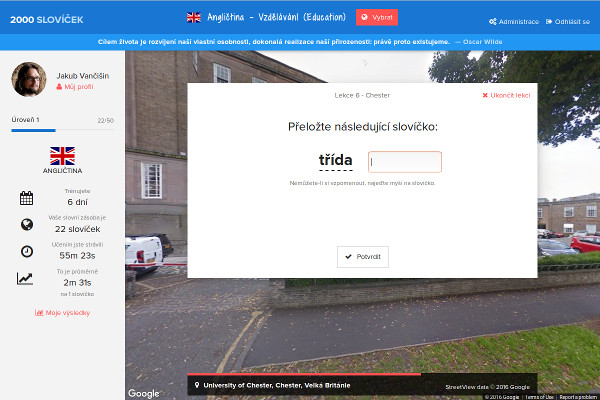Viewport: 600px width, 400px height.
Task: Open Administrace in top navigation
Action: pos(514,22)
